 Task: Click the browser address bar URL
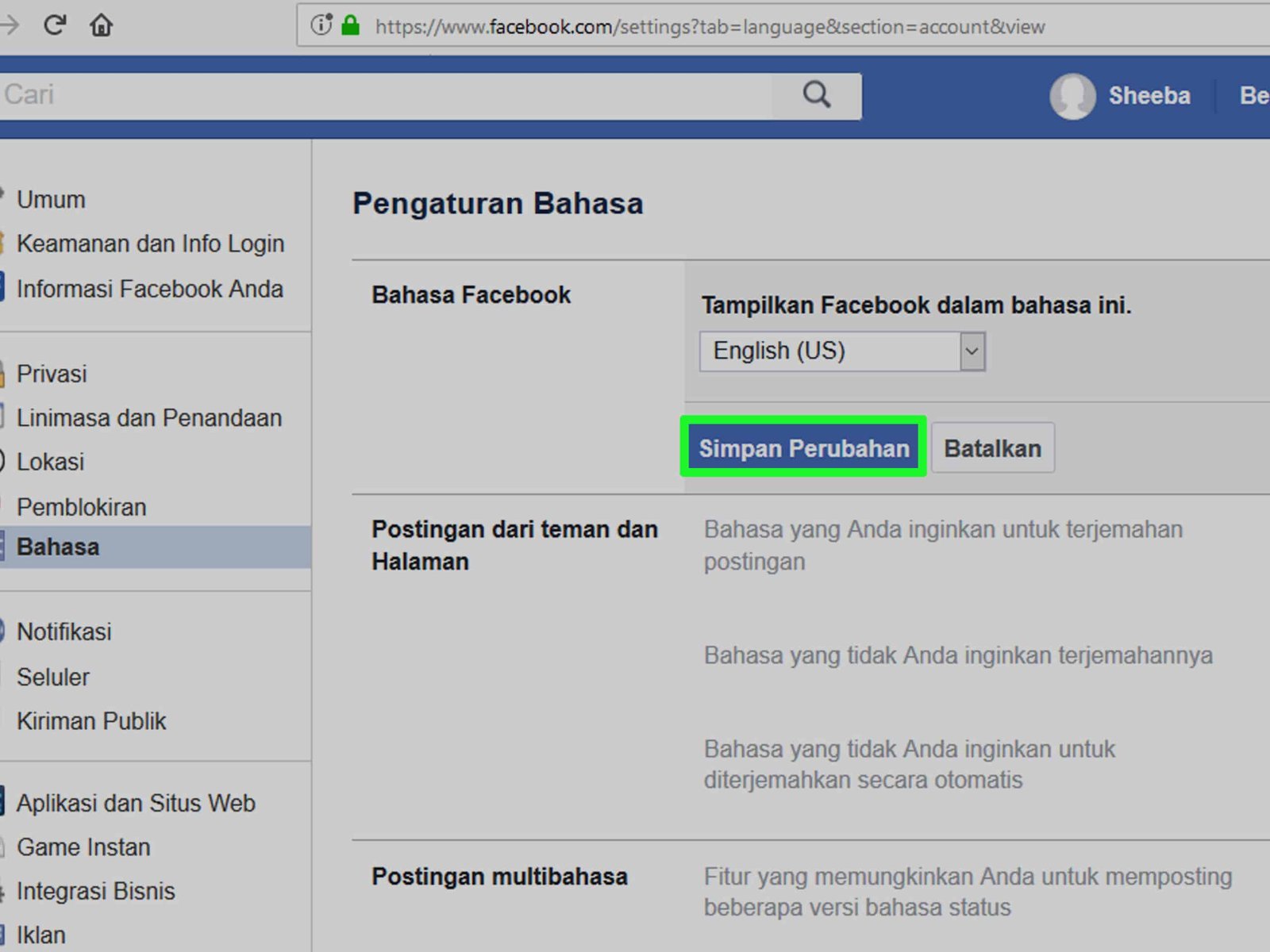coord(710,26)
